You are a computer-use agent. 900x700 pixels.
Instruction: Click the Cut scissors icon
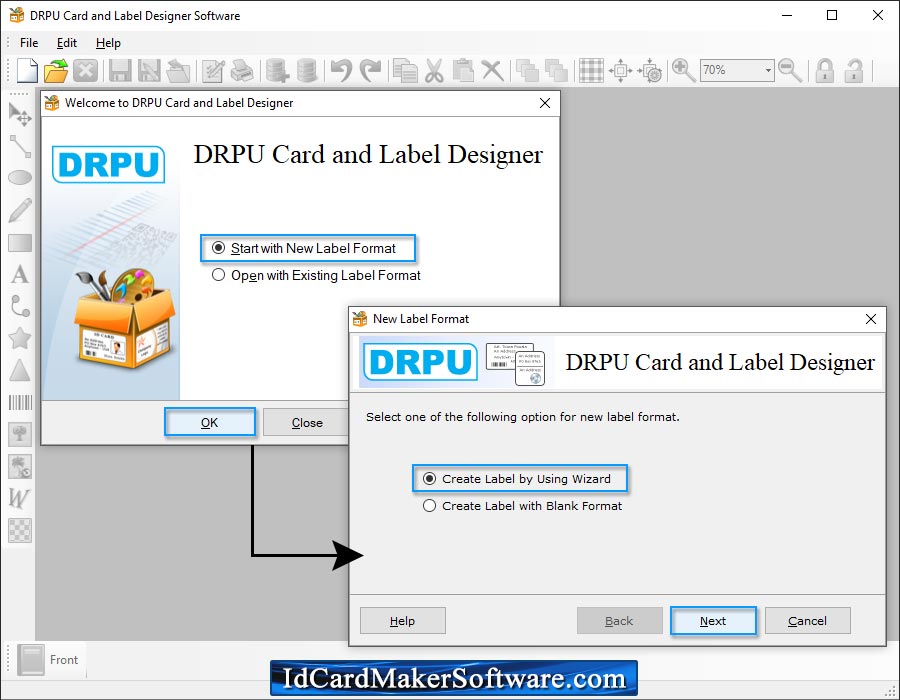[x=435, y=71]
